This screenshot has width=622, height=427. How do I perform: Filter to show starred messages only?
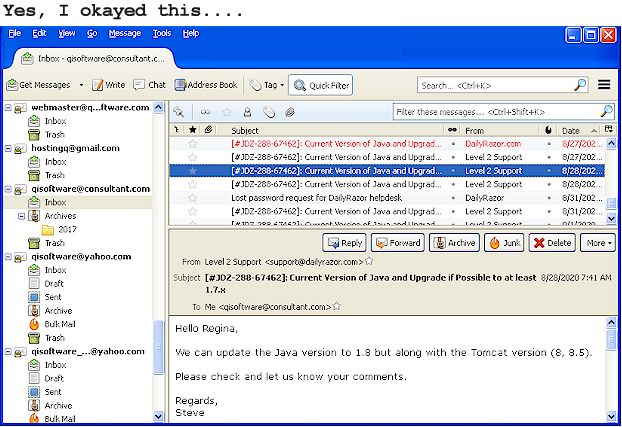(227, 112)
